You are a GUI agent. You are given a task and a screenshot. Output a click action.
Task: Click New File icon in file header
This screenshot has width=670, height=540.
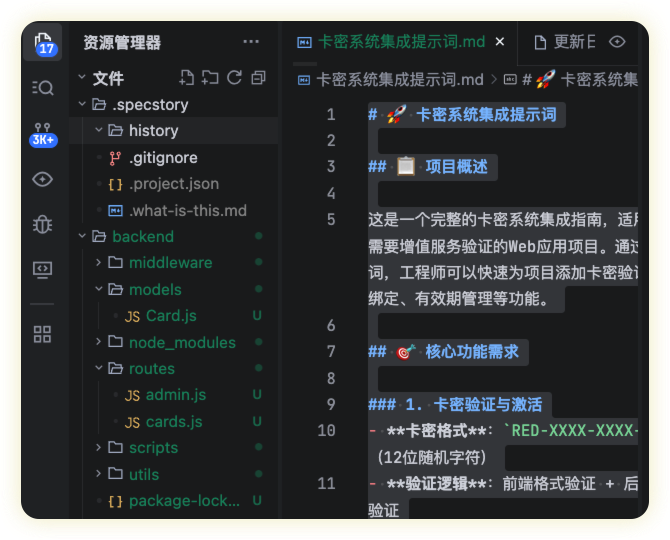coord(186,78)
